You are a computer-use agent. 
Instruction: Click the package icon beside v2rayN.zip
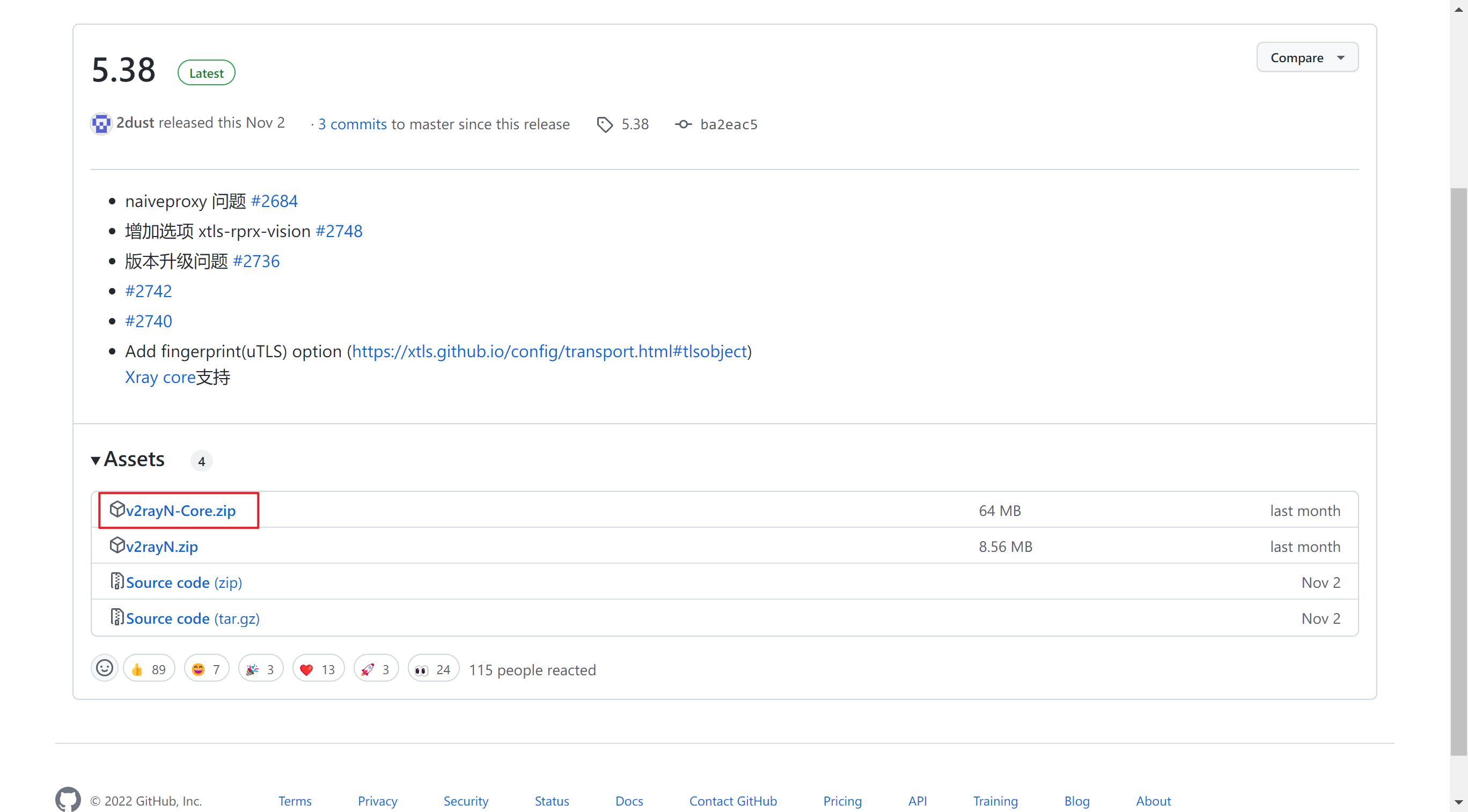[x=117, y=545]
